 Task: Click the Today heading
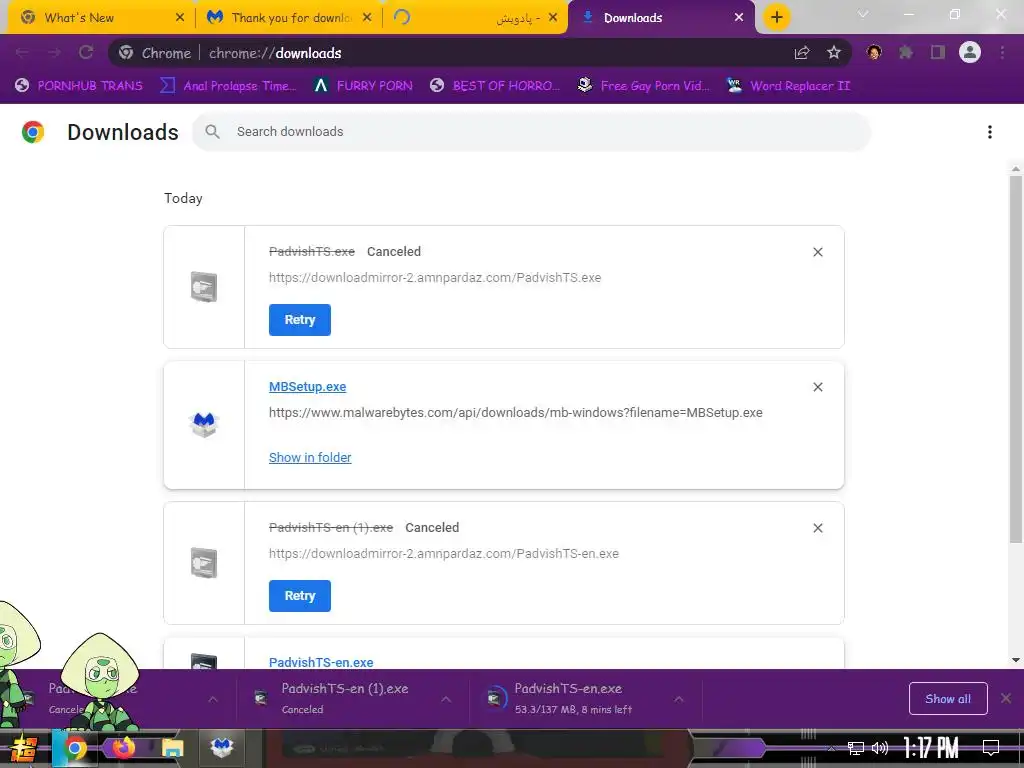click(x=183, y=199)
